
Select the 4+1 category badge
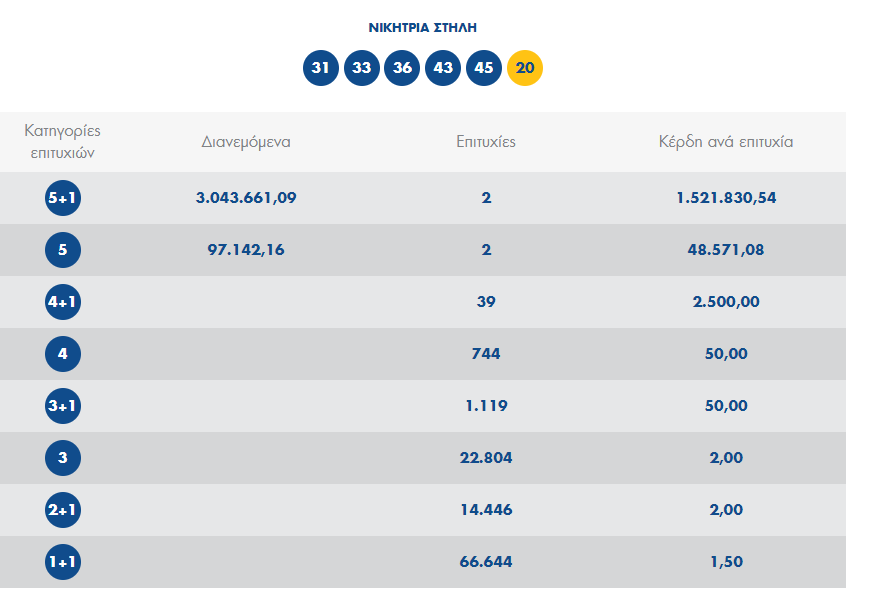pyautogui.click(x=63, y=302)
